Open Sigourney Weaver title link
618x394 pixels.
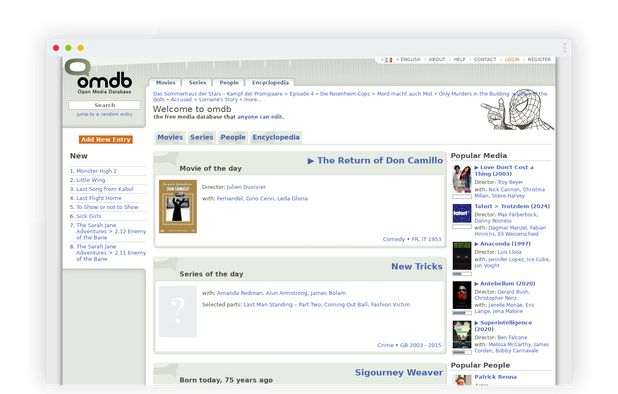[x=398, y=372]
